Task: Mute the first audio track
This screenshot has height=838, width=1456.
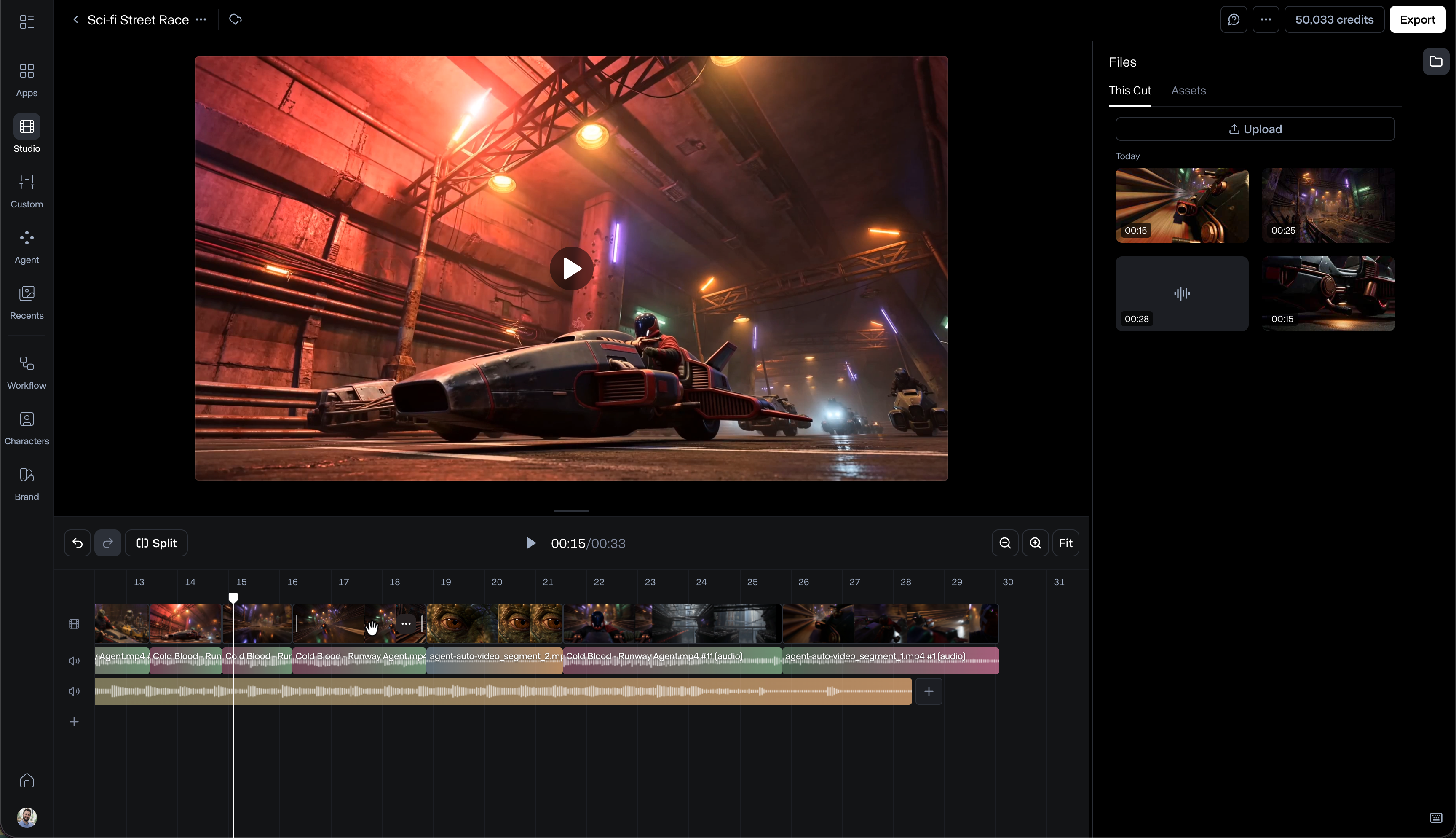Action: click(74, 661)
